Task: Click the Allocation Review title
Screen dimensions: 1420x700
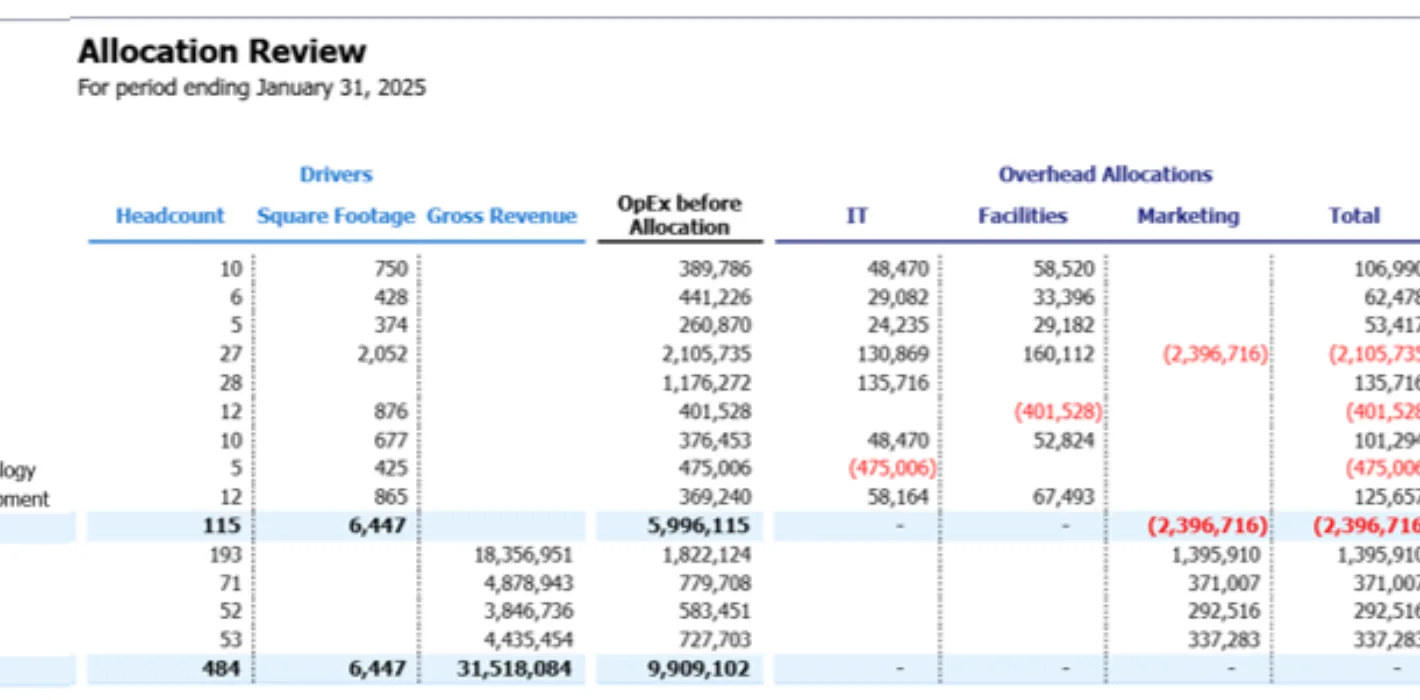Action: pos(222,51)
